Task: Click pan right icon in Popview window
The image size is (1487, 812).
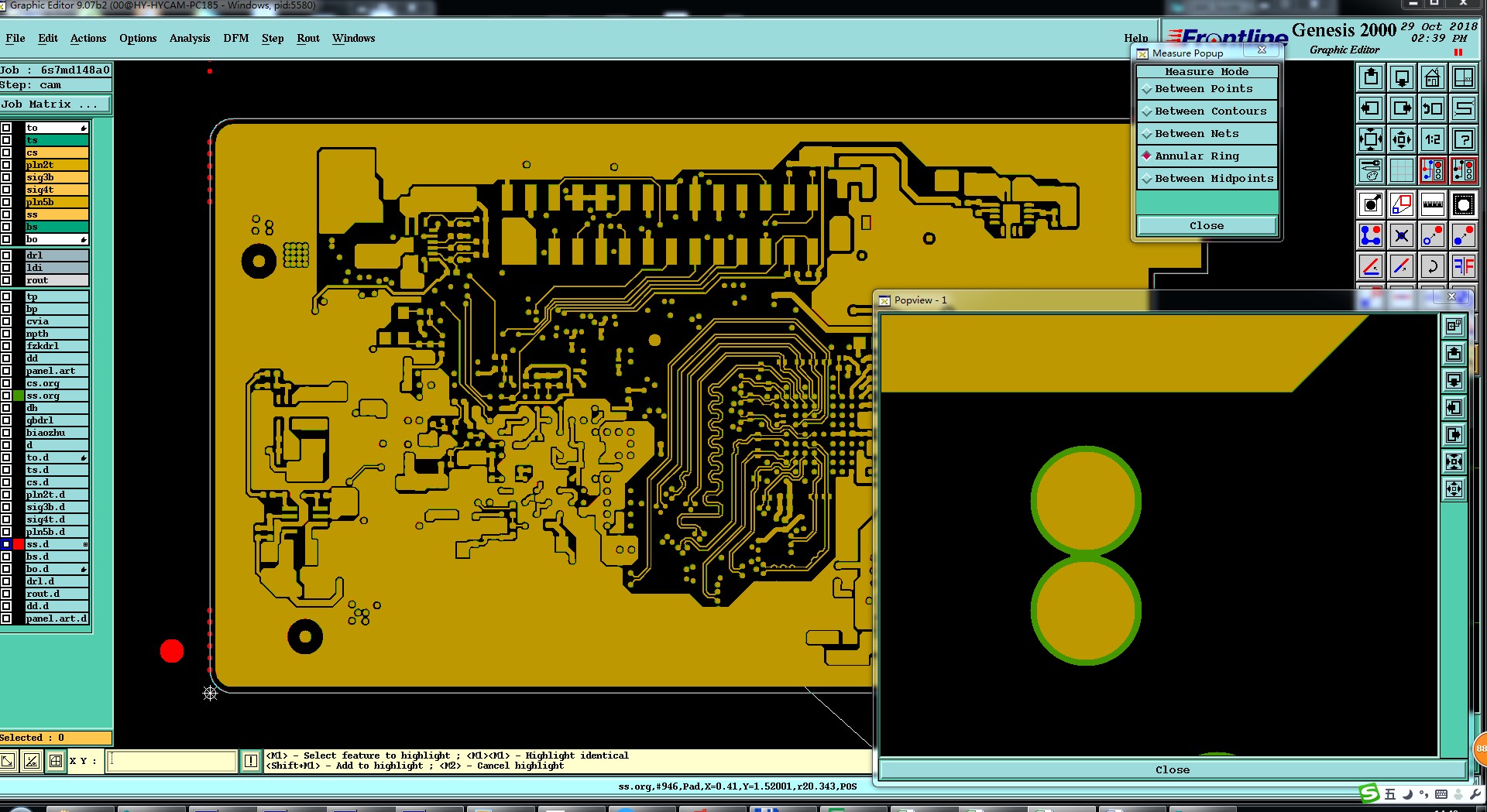Action: click(x=1454, y=435)
